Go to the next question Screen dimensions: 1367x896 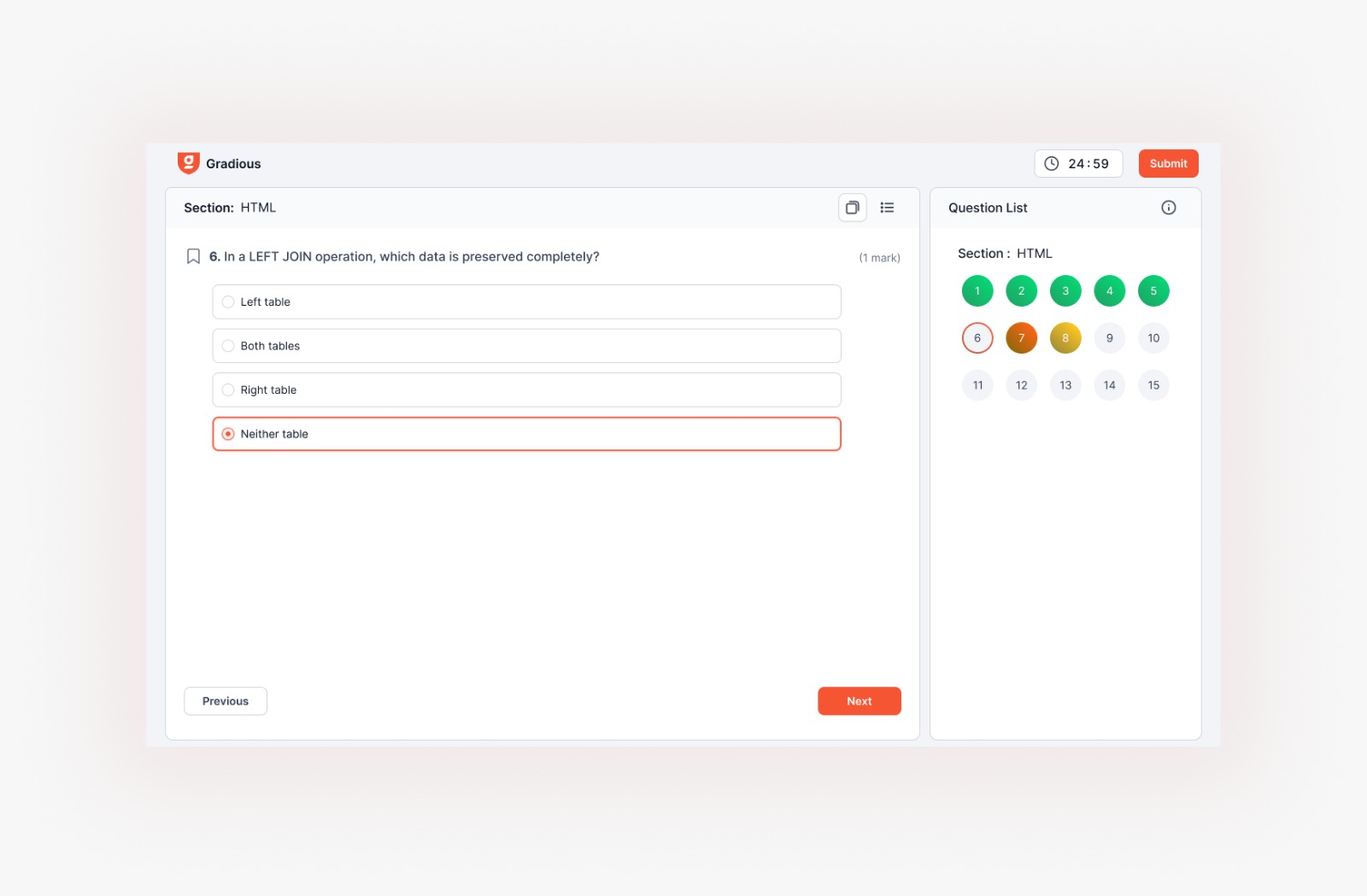pyautogui.click(x=859, y=701)
